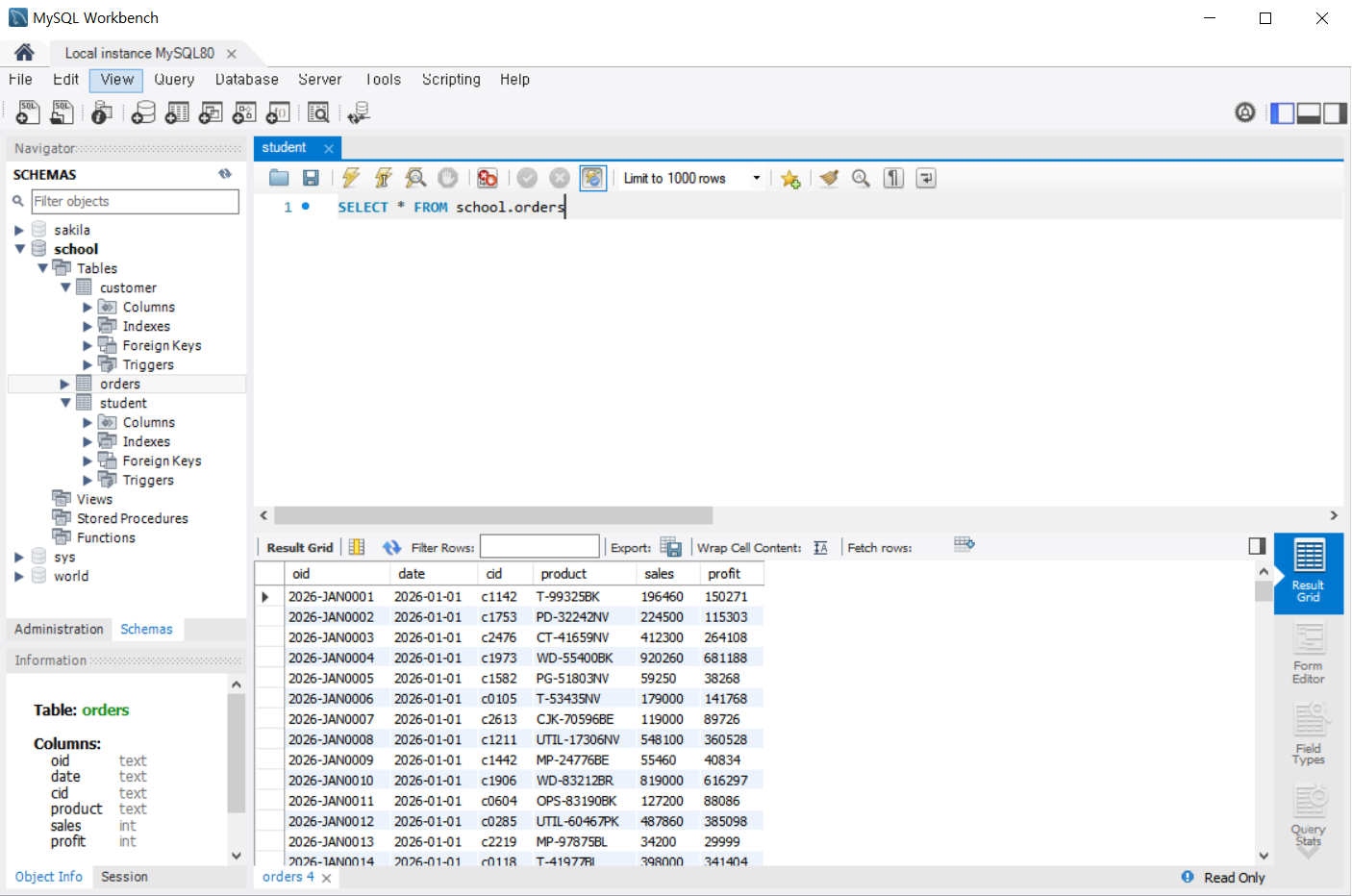
Task: Rollback the transaction
Action: (560, 178)
